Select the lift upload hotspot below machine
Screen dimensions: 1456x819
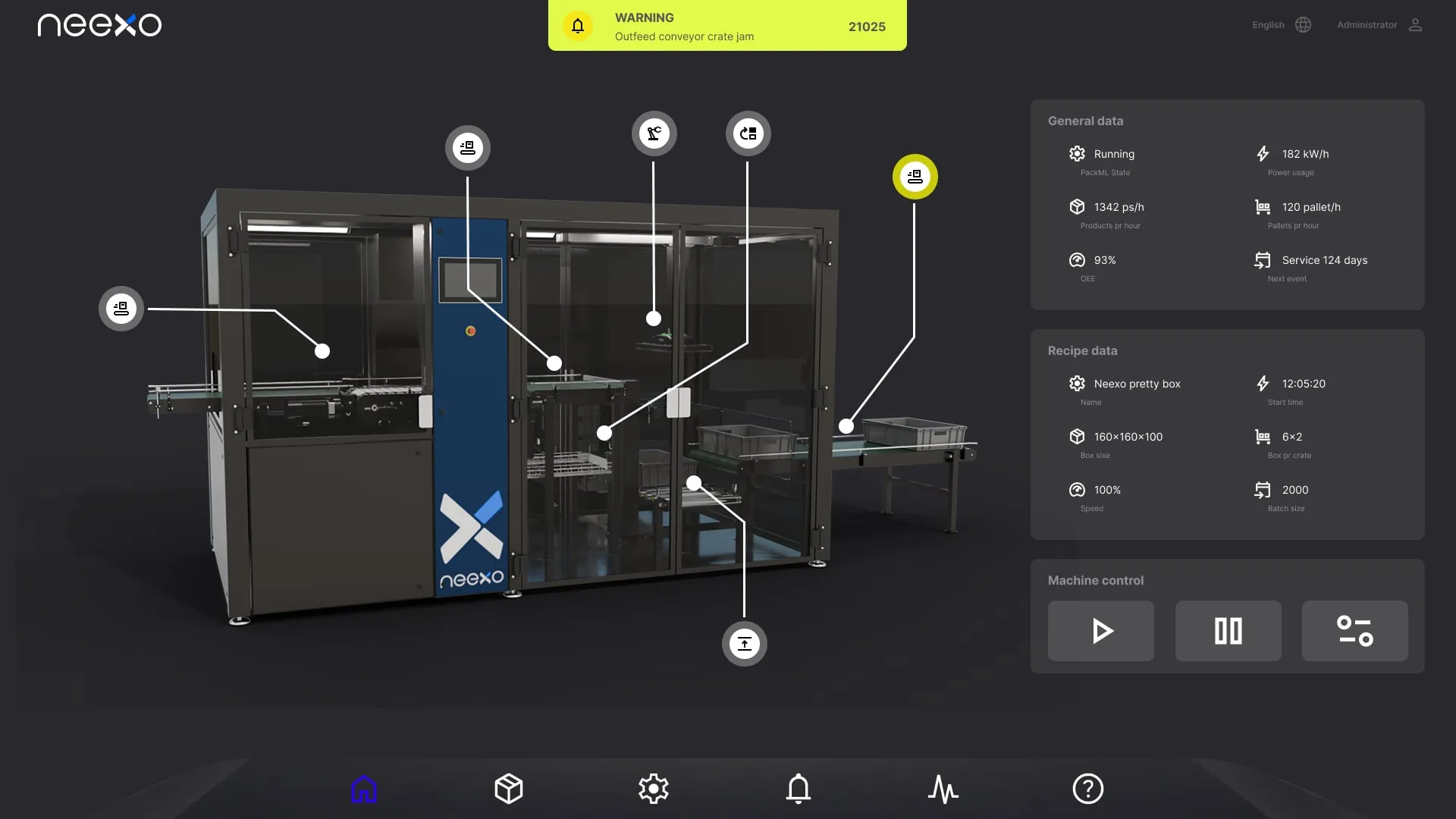point(745,644)
